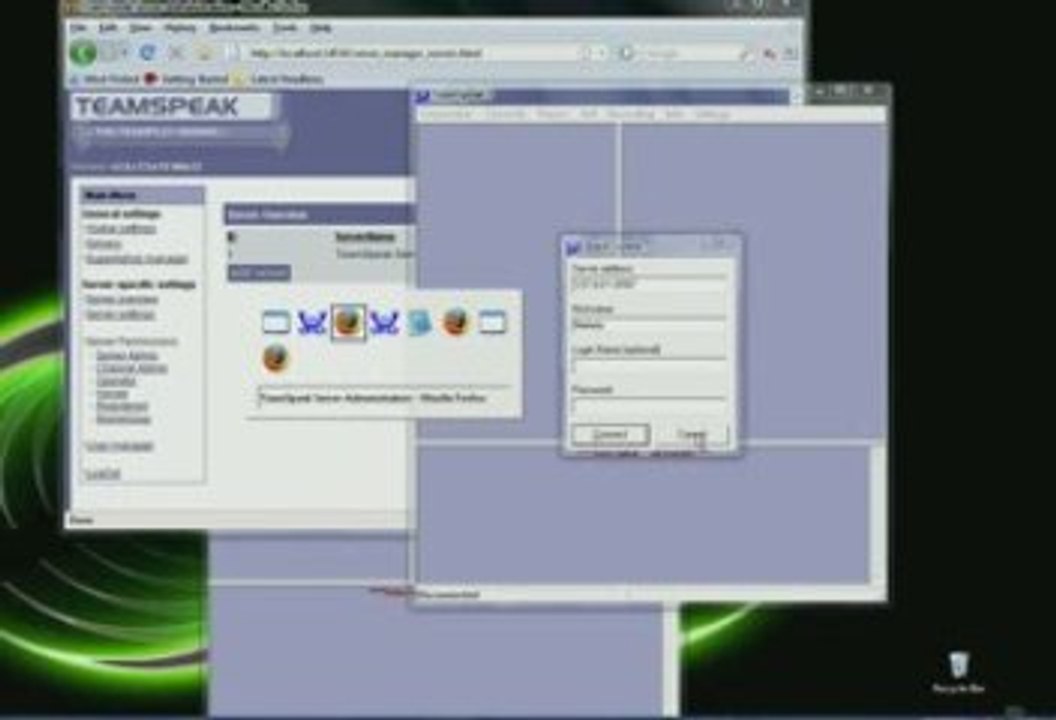
Task: Open the TeamSpeak Server name link in table
Action: (374, 254)
